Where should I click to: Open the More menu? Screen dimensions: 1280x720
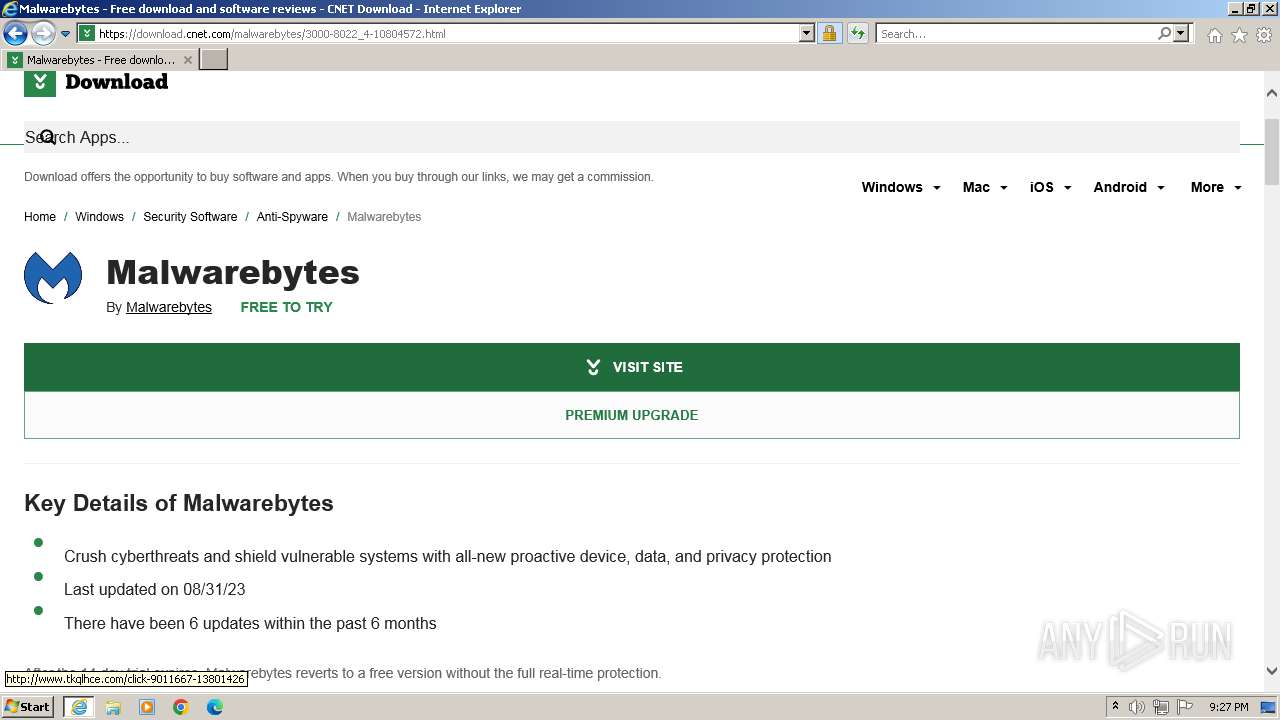point(1207,187)
